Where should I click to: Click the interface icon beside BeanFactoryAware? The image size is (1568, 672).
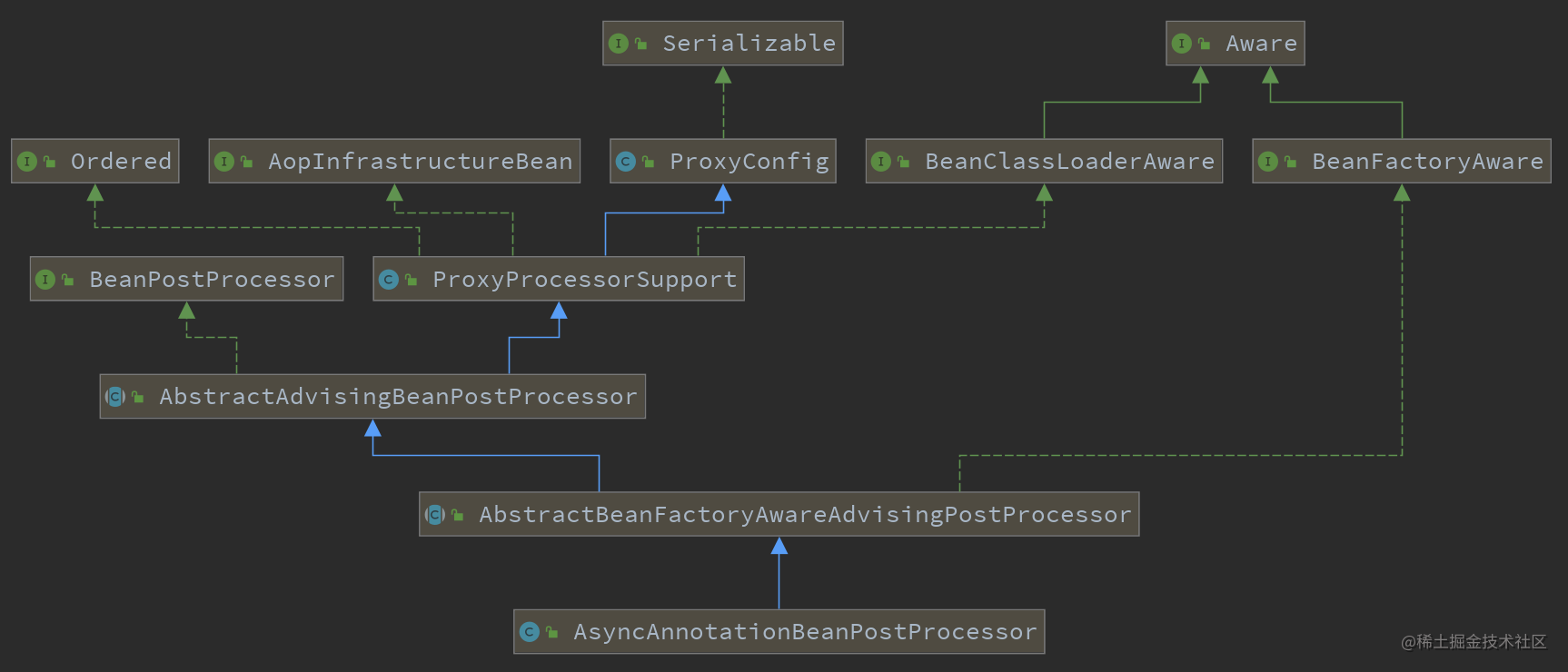tap(1268, 162)
